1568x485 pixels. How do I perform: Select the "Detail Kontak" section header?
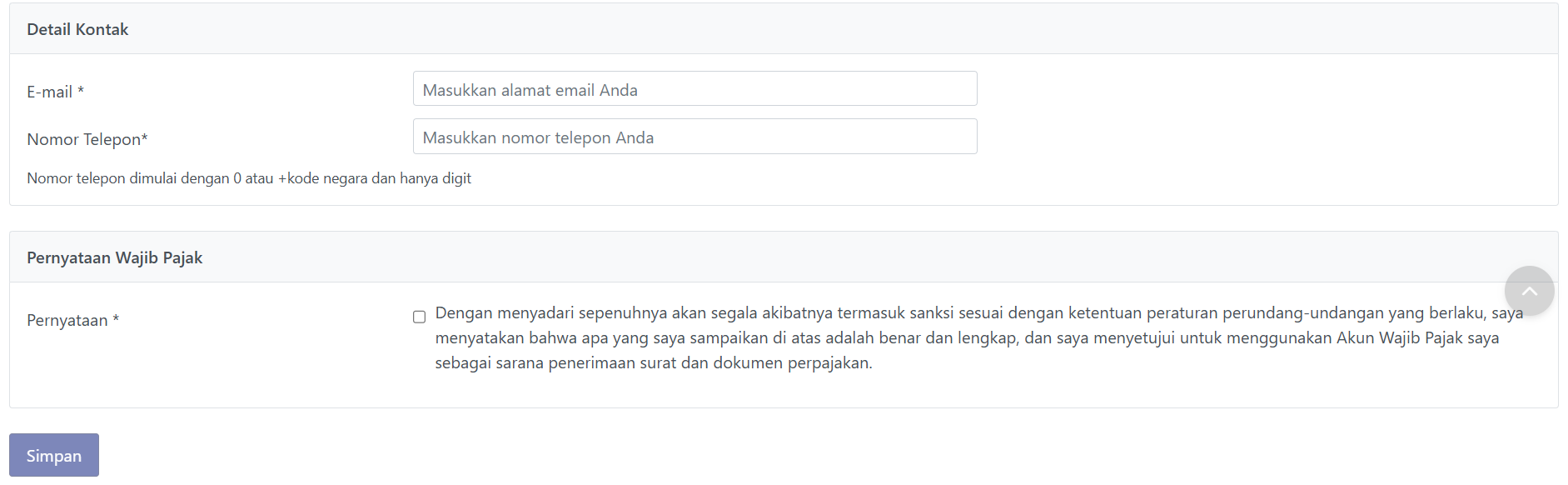pos(77,29)
